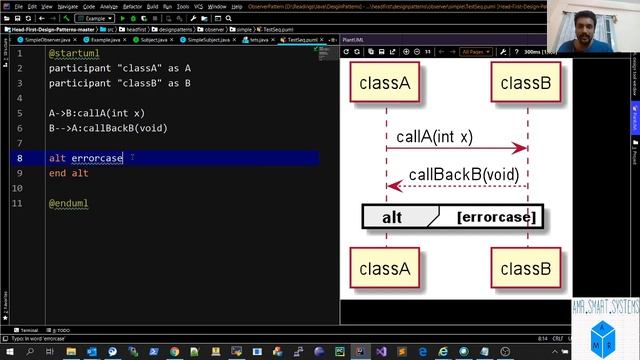This screenshot has height=360, width=640.
Task: Toggle PlantUML automatic reload icon
Action: click(x=357, y=52)
